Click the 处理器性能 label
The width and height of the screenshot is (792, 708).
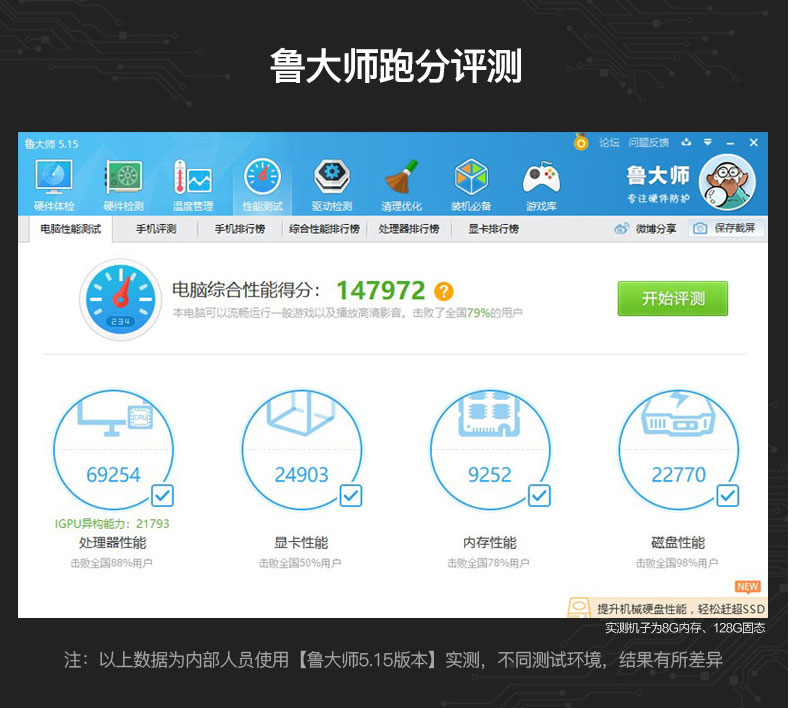113,543
